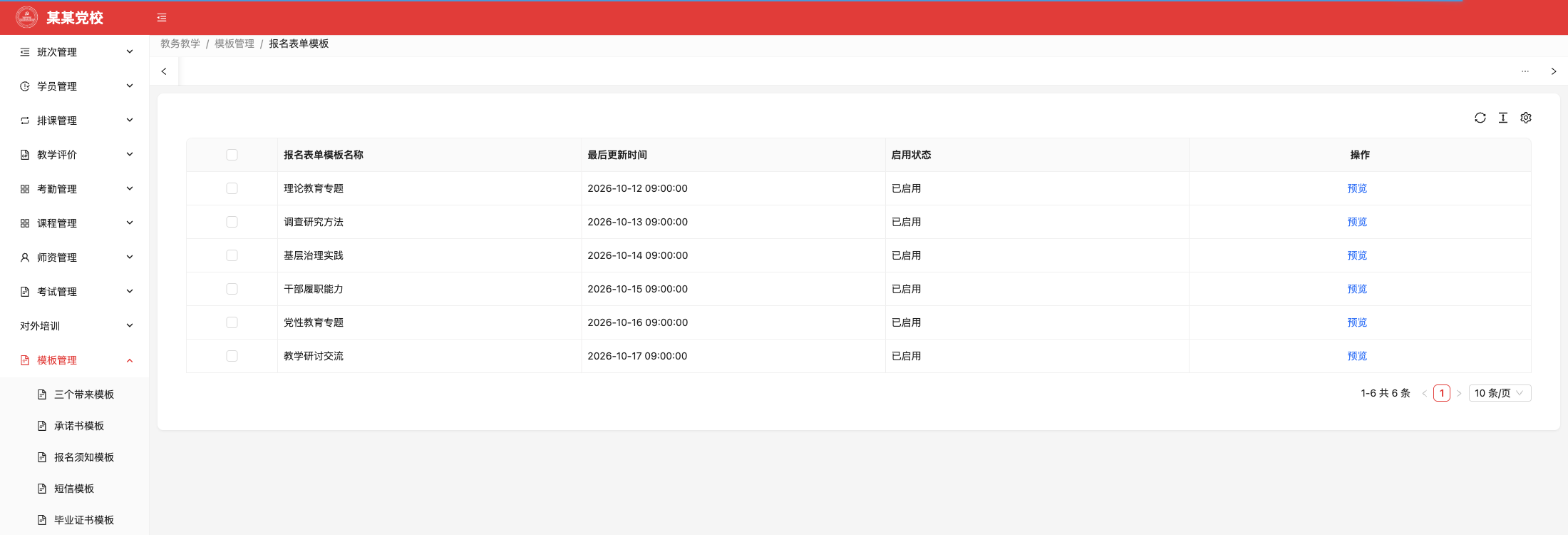The image size is (1568, 535).
Task: Expand 对外培训 with its chevron
Action: 130,325
